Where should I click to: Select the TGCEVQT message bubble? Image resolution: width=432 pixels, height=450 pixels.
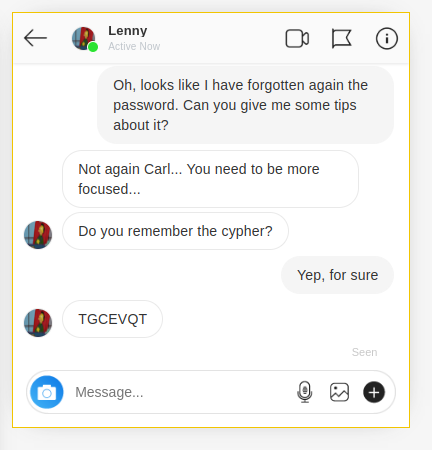pos(113,319)
